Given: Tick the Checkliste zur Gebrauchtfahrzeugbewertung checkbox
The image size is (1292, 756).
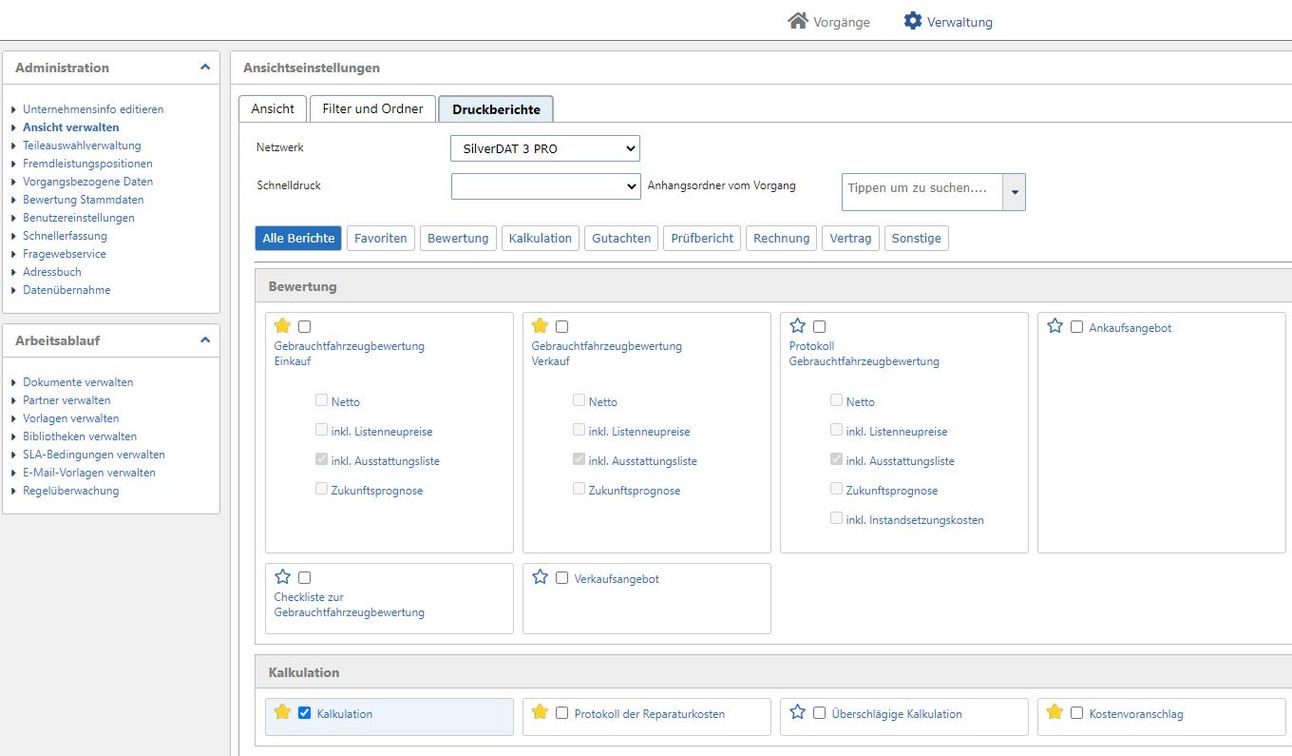Looking at the screenshot, I should (x=305, y=578).
